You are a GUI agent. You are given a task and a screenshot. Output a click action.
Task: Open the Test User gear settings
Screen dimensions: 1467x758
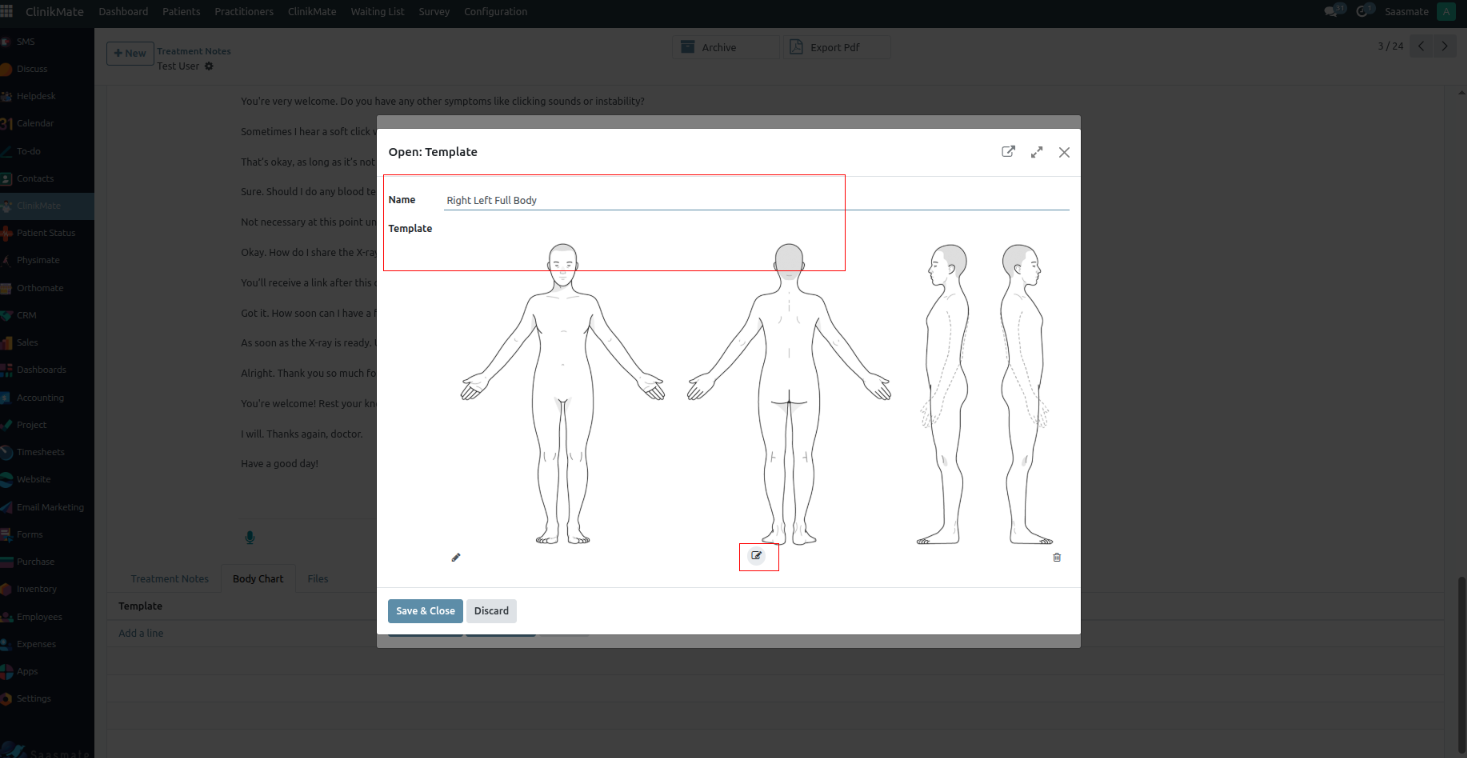[x=209, y=66]
